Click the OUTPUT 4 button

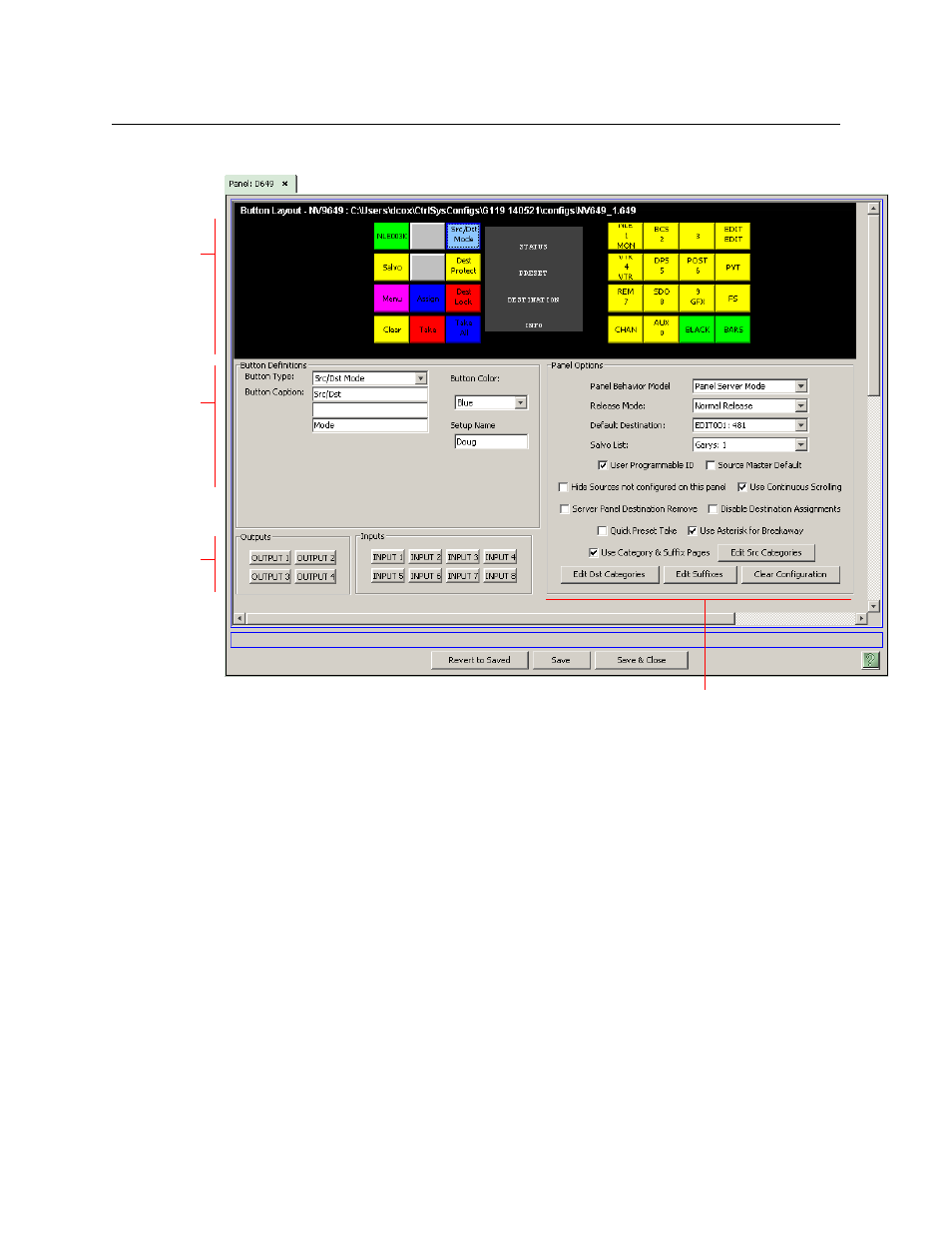point(315,577)
